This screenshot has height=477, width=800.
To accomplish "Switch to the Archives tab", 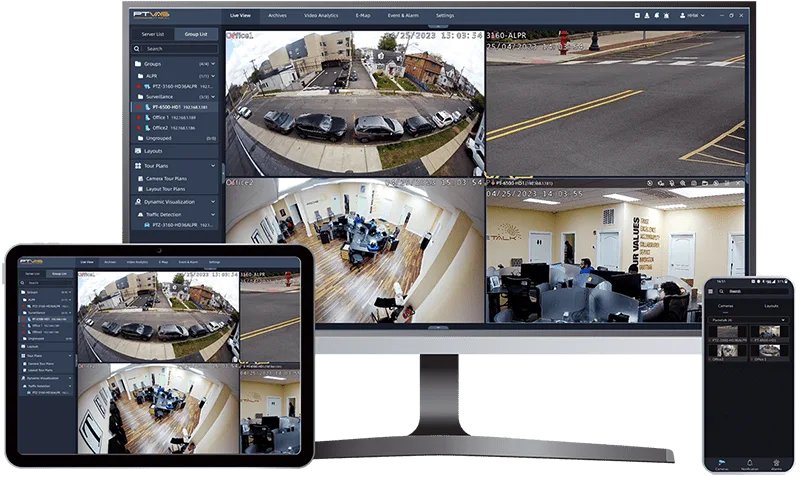I will (x=277, y=15).
